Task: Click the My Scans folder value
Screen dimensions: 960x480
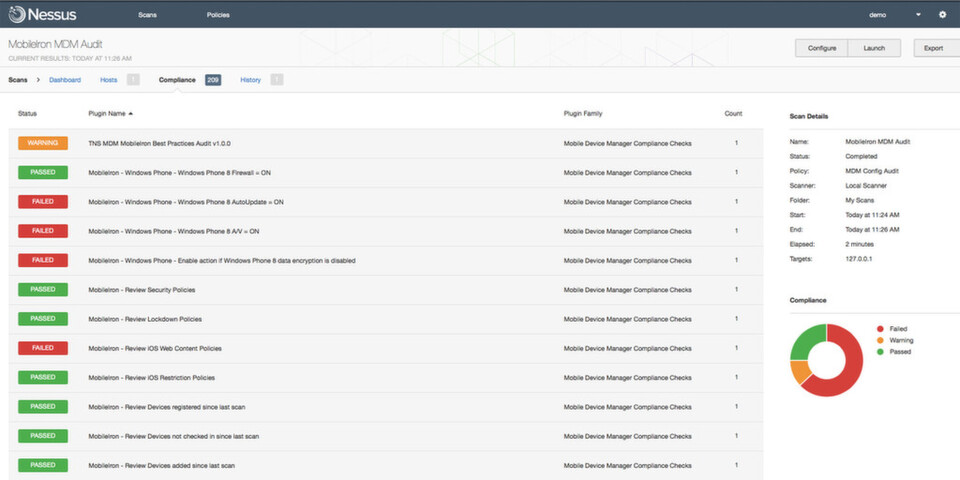Action: 860,200
